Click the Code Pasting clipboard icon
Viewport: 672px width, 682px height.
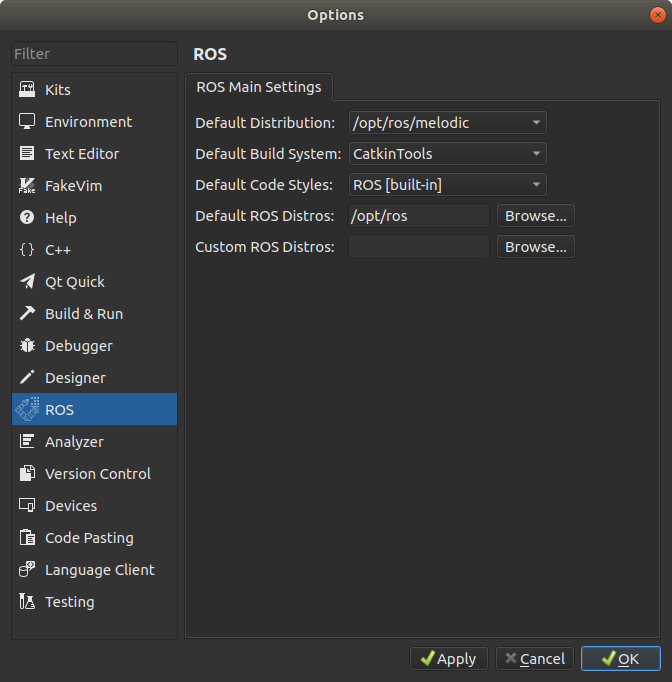pyautogui.click(x=27, y=538)
